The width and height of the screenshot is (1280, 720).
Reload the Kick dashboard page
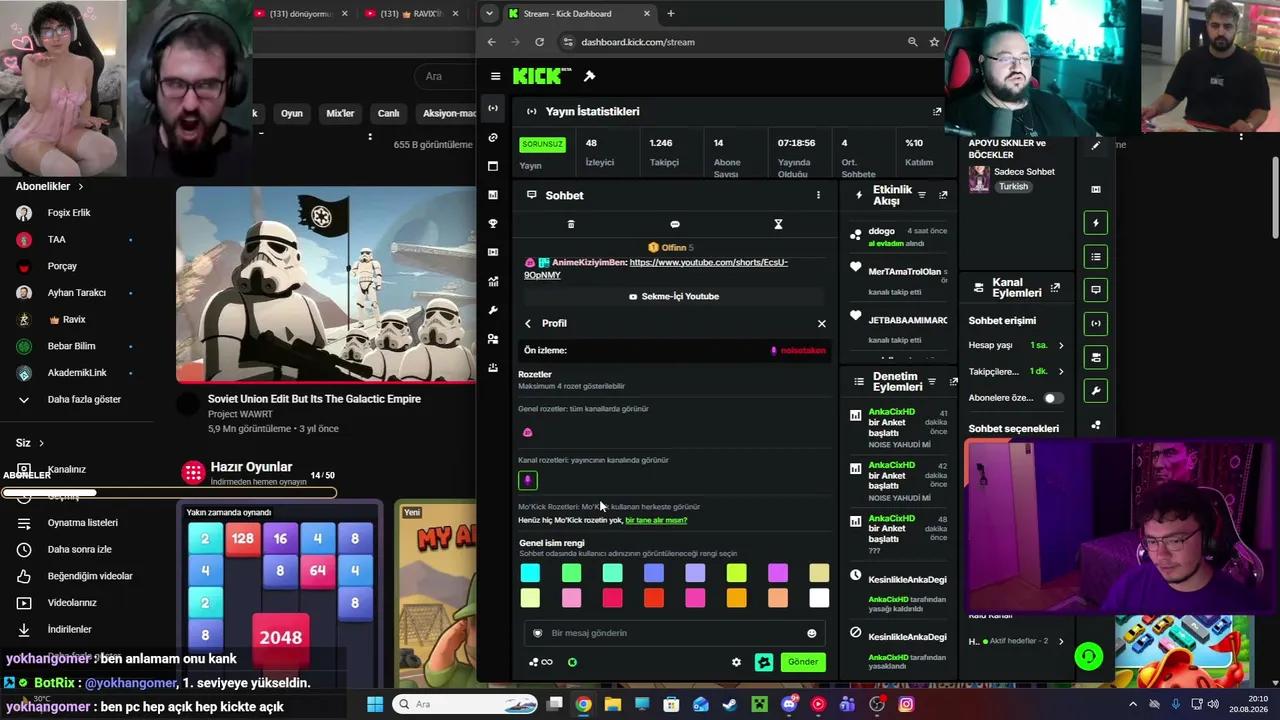pyautogui.click(x=540, y=42)
